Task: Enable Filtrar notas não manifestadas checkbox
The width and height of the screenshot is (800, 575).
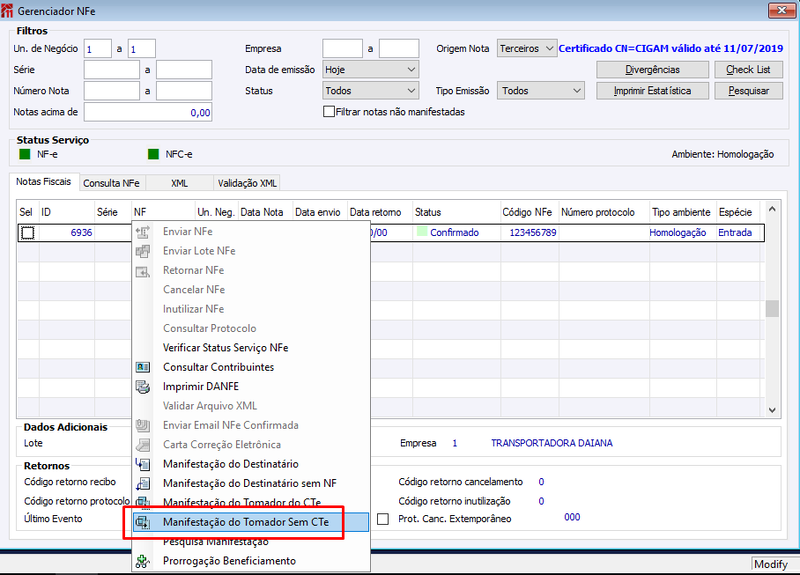Action: pyautogui.click(x=329, y=111)
